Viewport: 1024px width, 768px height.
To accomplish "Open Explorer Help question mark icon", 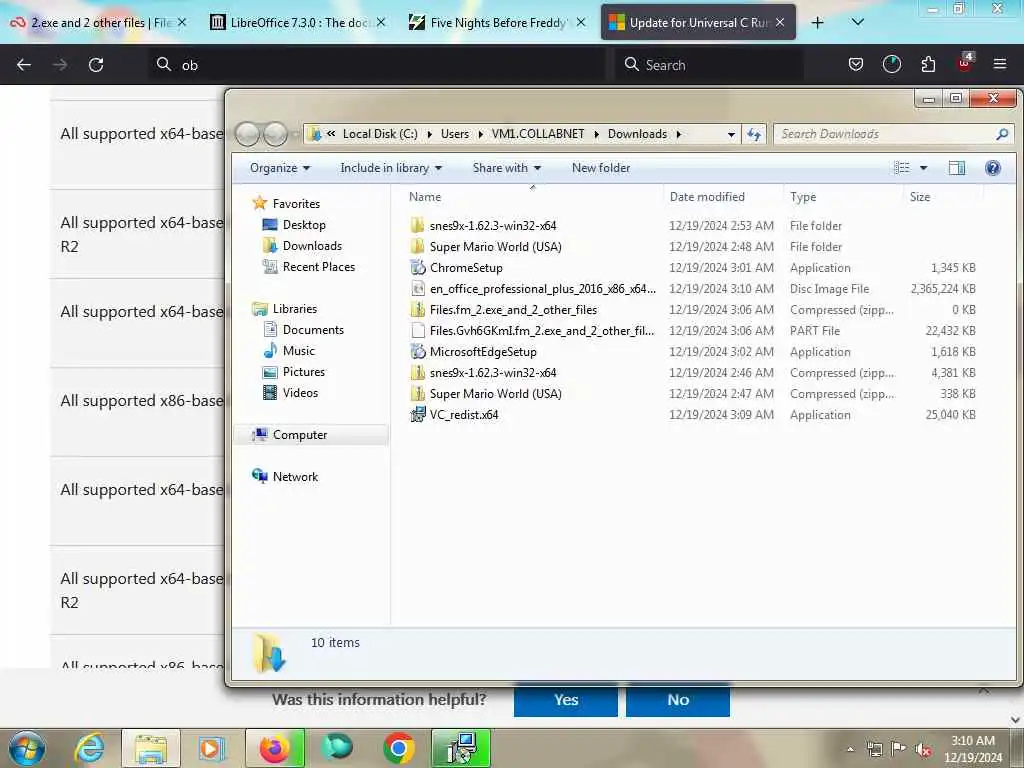I will point(993,168).
